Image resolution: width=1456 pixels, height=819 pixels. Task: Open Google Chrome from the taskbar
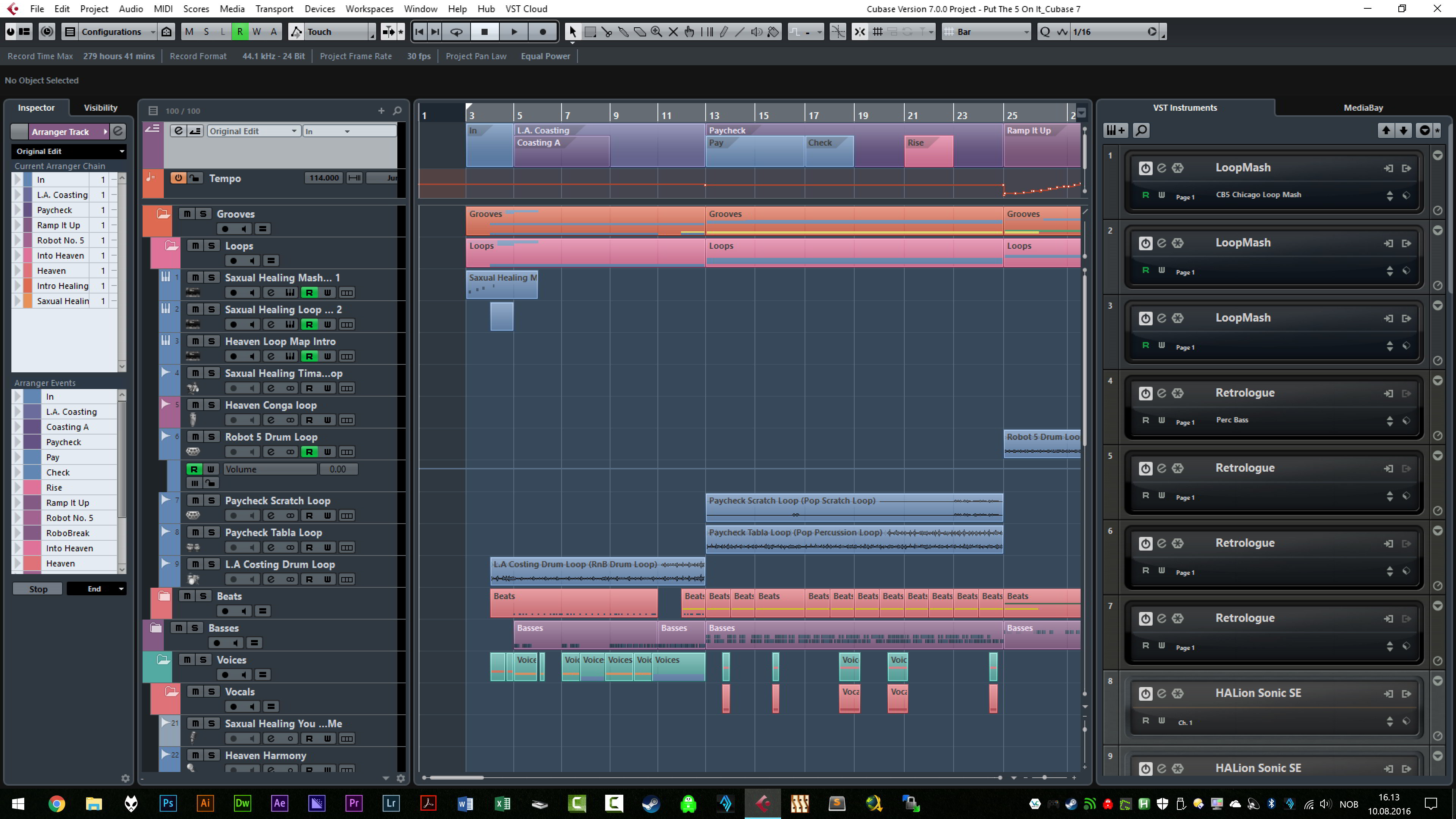coord(56,803)
